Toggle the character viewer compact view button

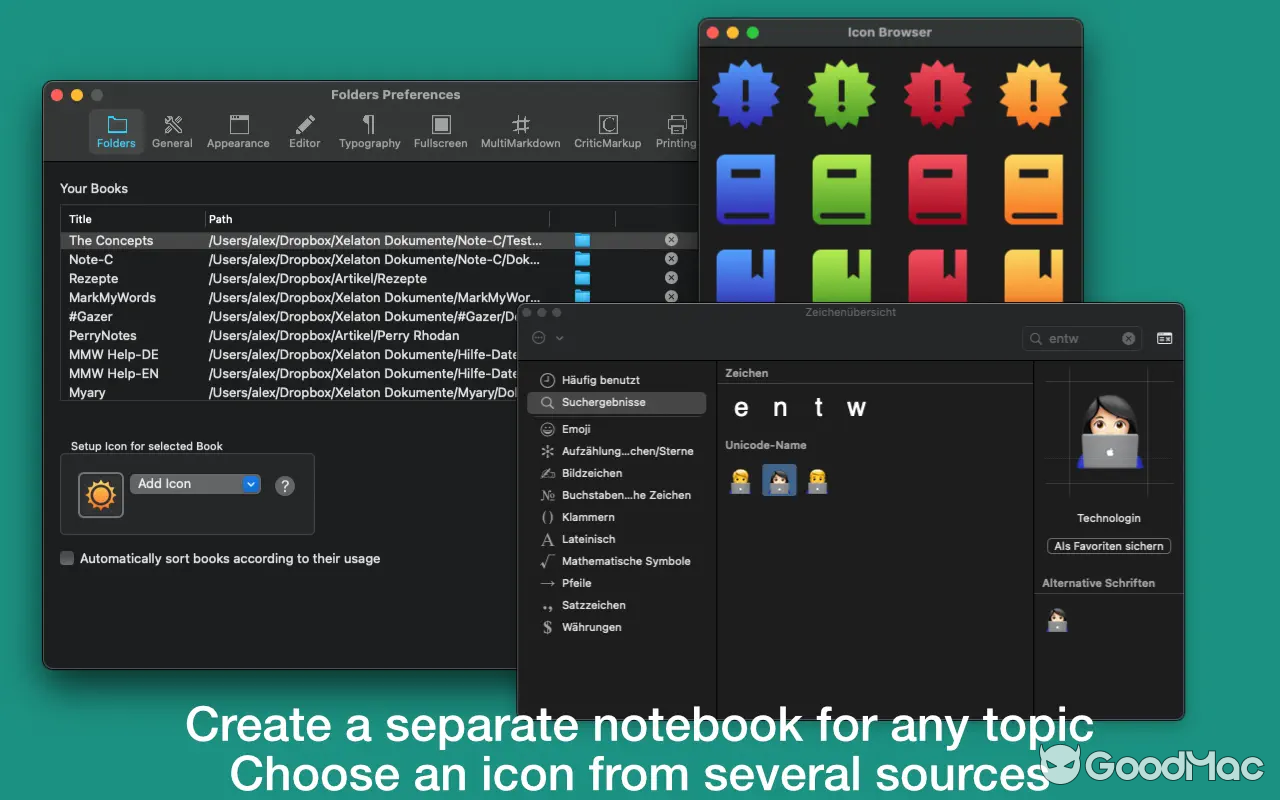[x=1164, y=339]
